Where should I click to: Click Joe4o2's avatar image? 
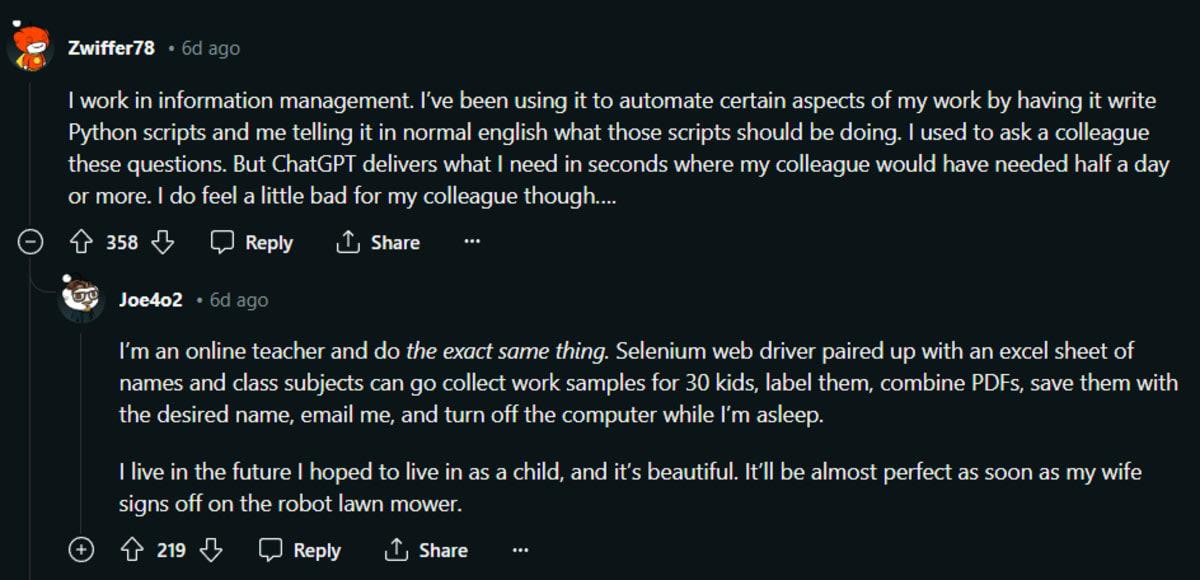[x=81, y=299]
